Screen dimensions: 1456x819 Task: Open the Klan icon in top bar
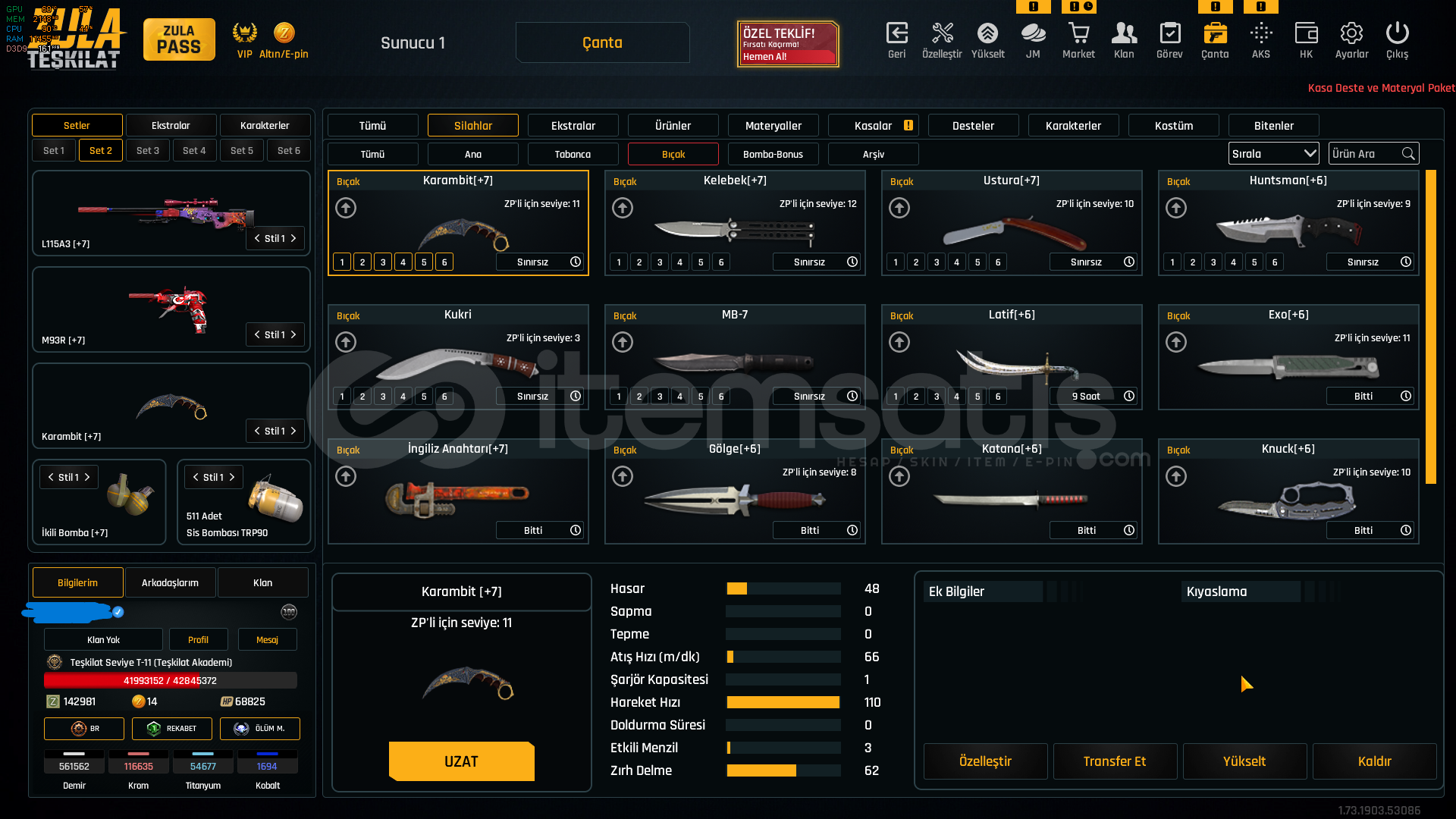1124,33
